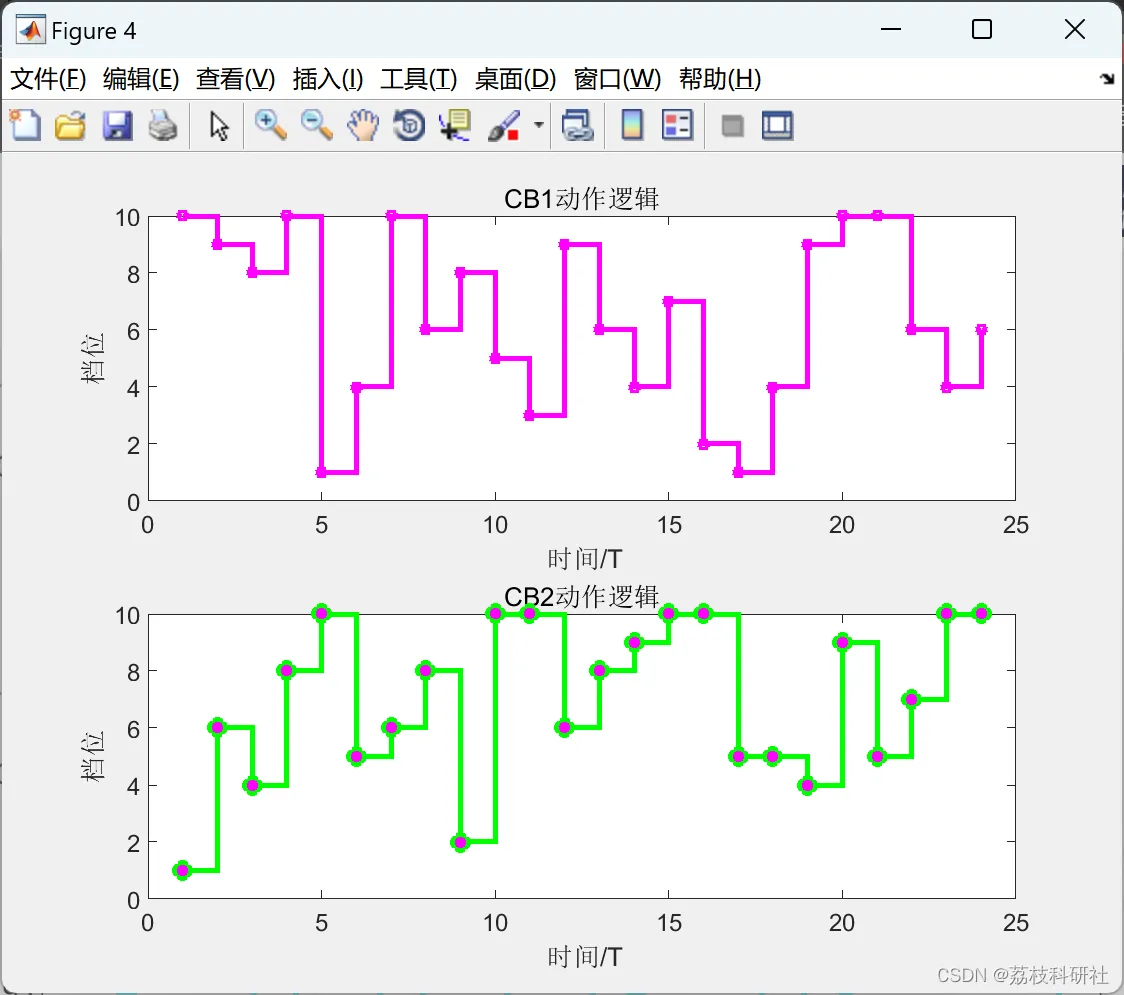Click the green CB2 marker at time 1
This screenshot has height=995, width=1124.
[x=182, y=870]
